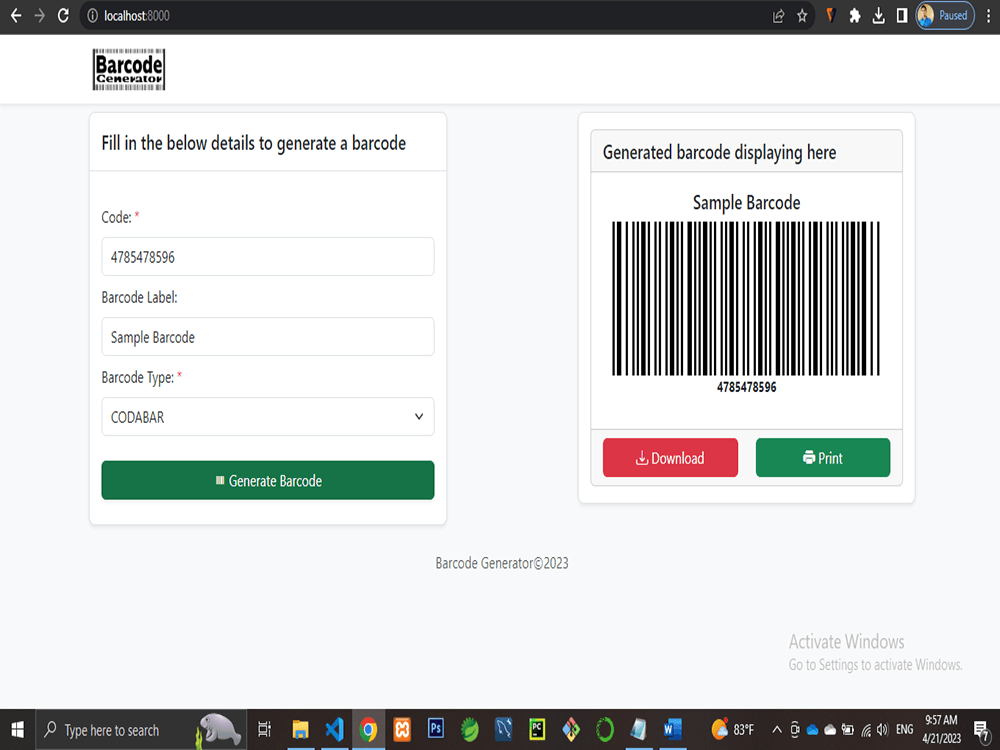Open the extensions puzzle icon
The image size is (1000, 750).
[x=855, y=16]
